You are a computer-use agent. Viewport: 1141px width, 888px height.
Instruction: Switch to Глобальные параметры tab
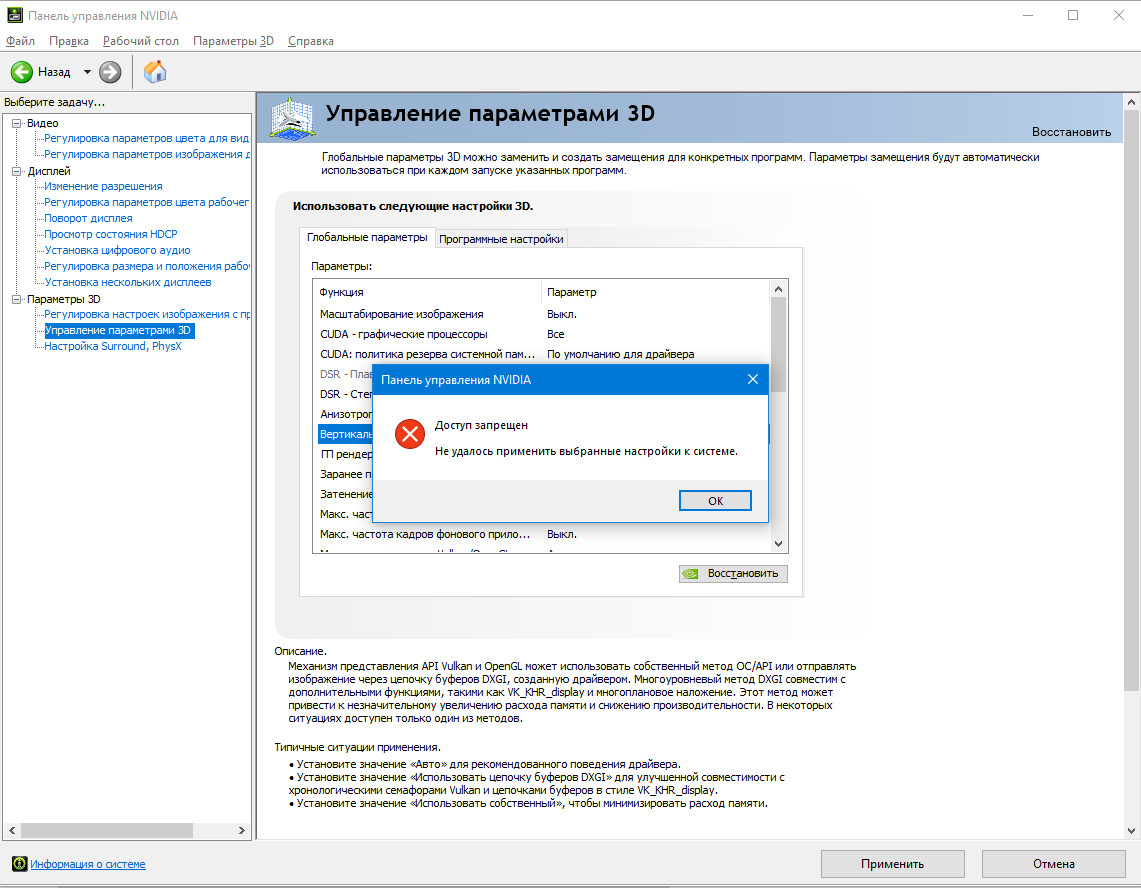(367, 237)
